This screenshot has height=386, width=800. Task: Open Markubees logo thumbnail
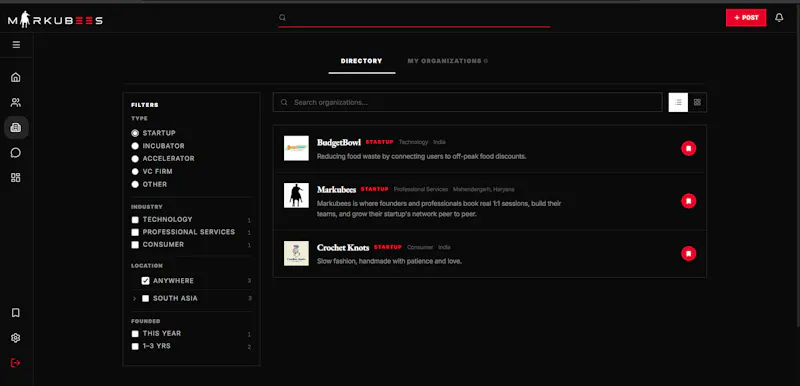(x=296, y=195)
